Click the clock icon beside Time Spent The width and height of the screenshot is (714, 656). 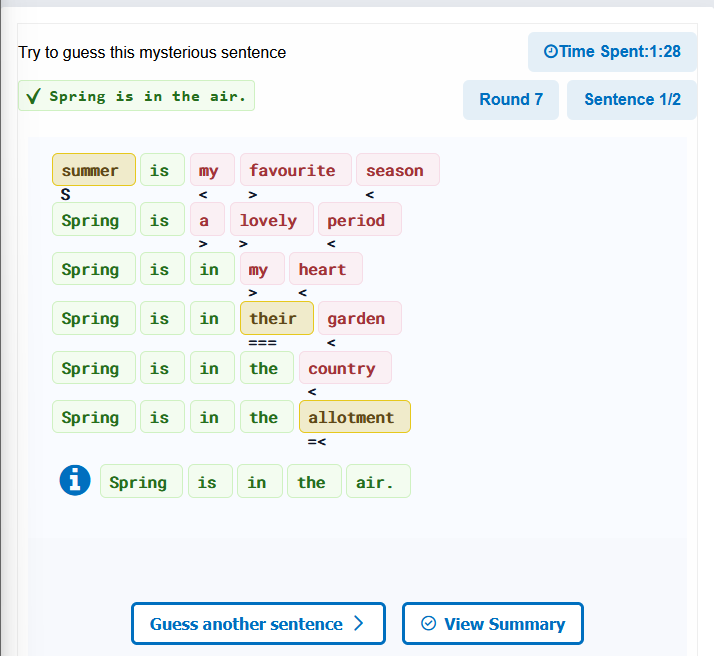(x=551, y=51)
